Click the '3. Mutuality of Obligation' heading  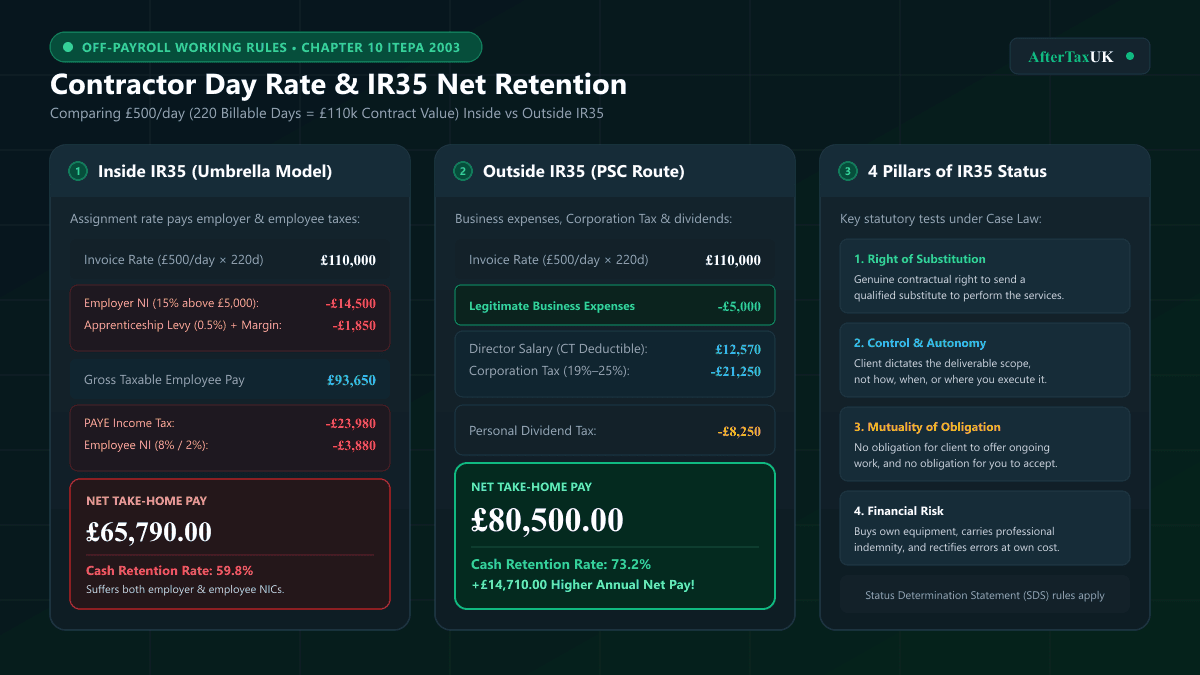[x=927, y=427]
